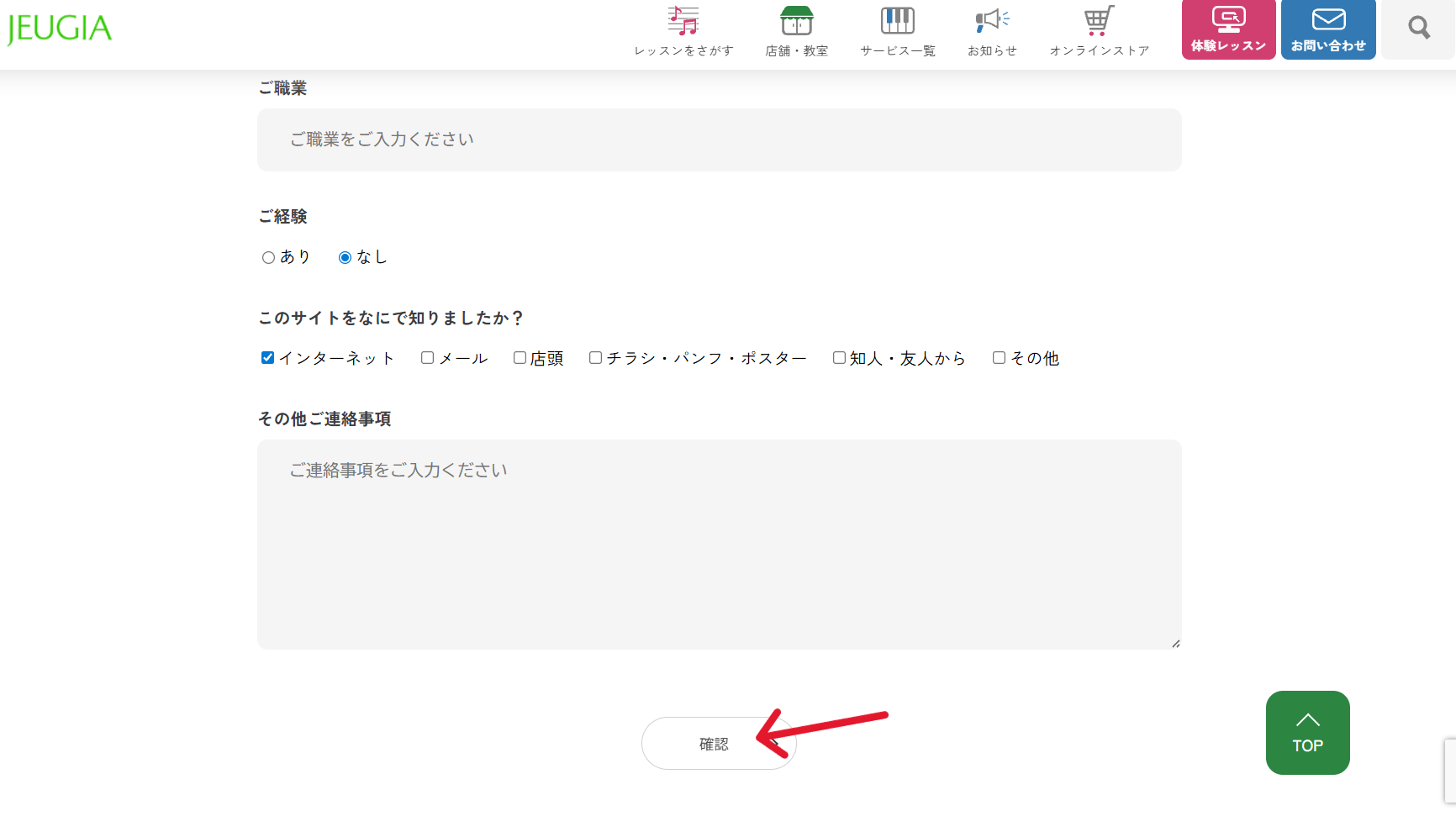Check the 店頭 checkbox
1456x816 pixels.
(x=520, y=358)
